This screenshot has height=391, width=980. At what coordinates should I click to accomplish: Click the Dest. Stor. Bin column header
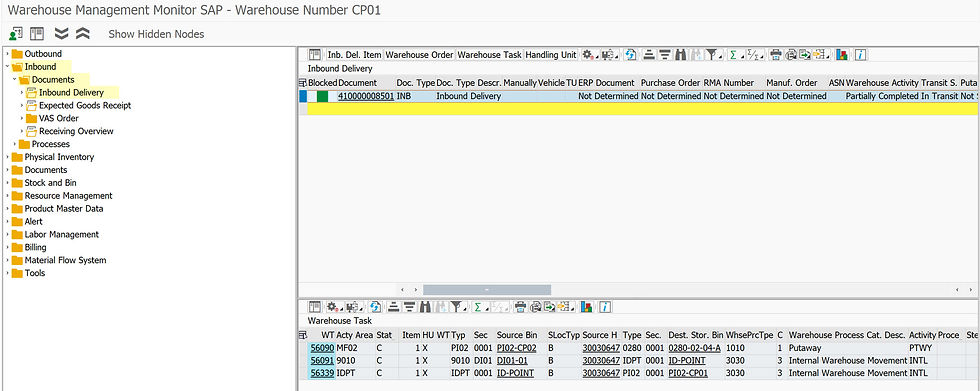click(696, 335)
